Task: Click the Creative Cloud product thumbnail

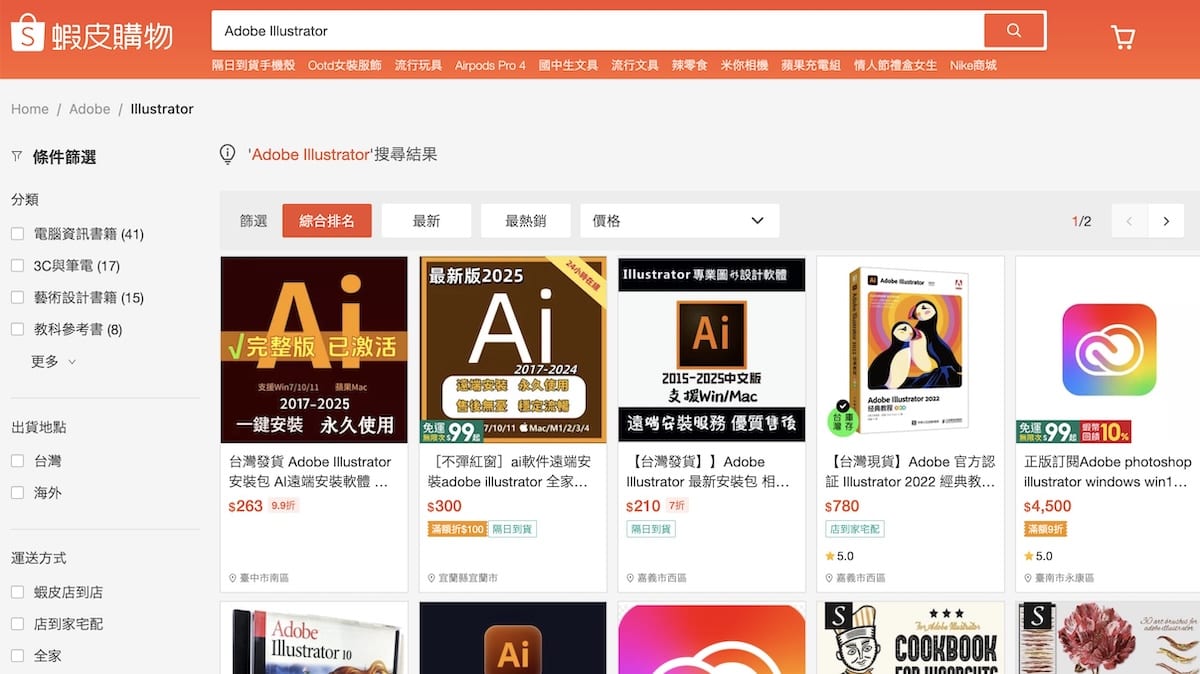Action: coord(1109,349)
